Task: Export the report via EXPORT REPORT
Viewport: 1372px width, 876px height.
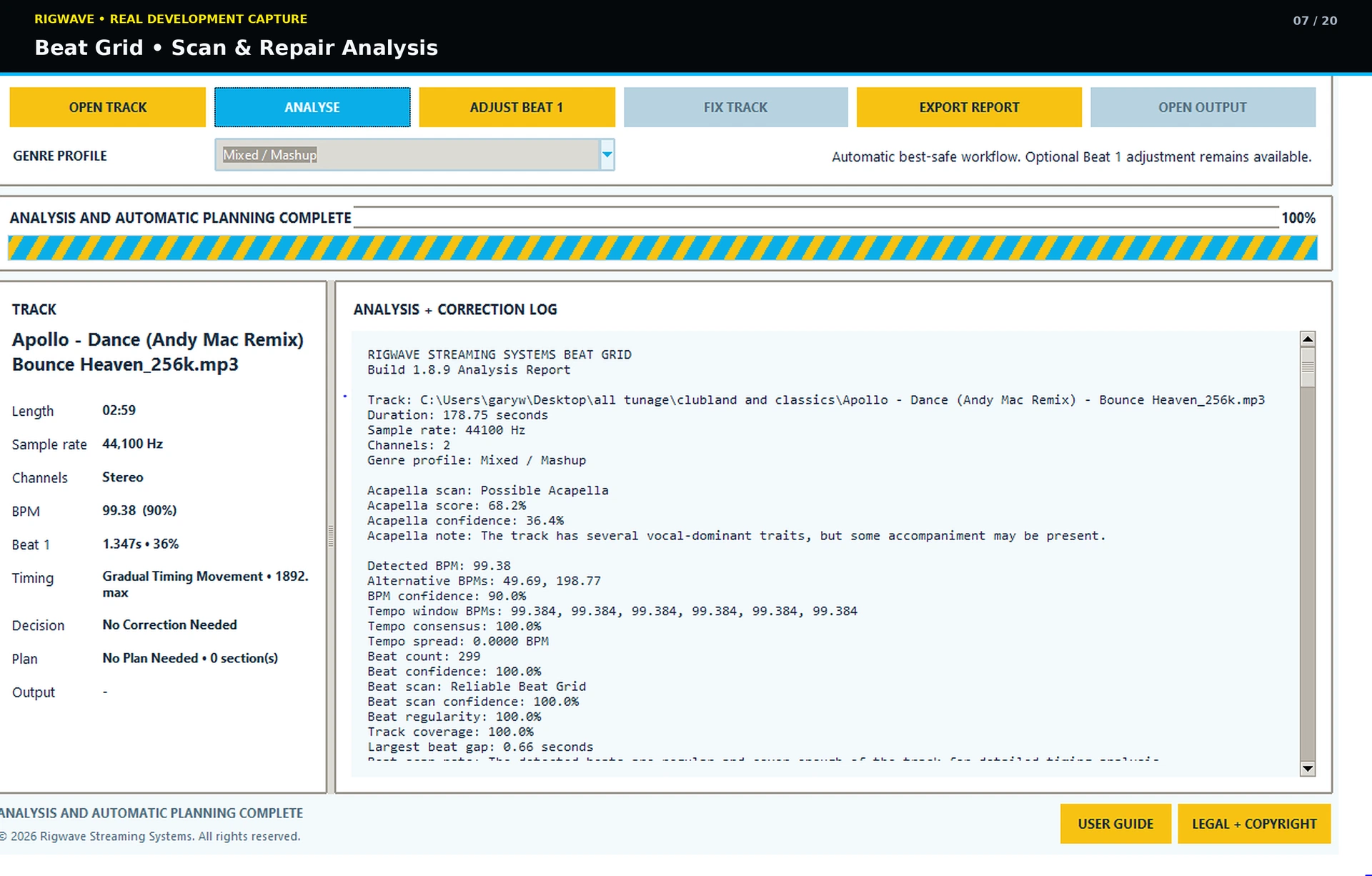Action: point(969,107)
